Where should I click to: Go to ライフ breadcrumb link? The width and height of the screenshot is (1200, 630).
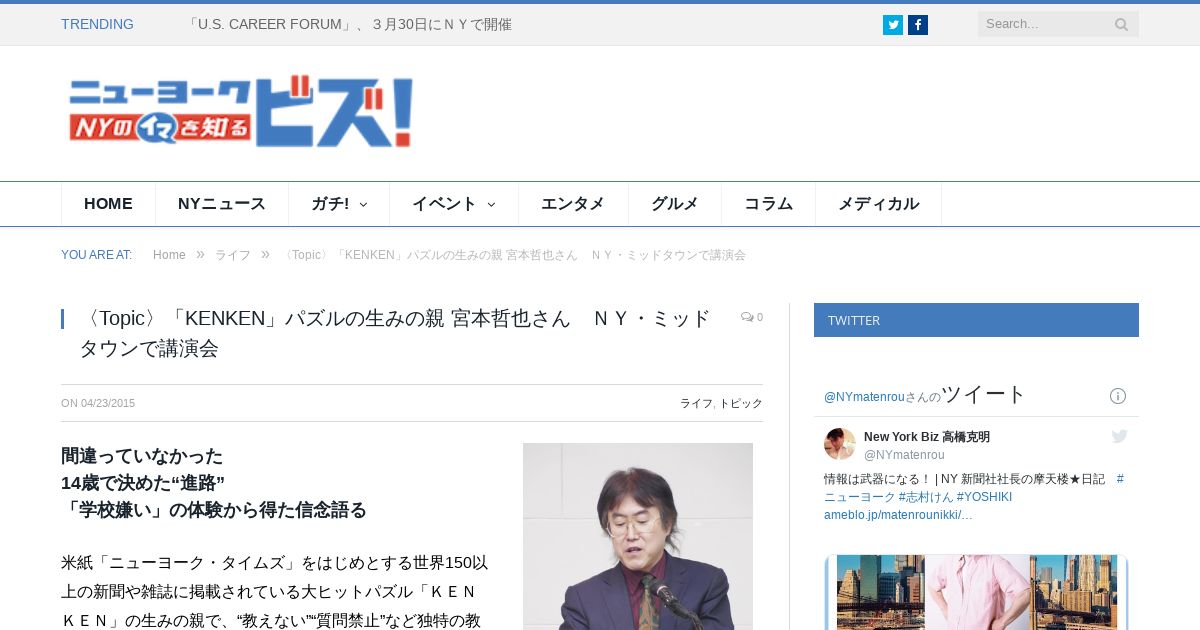click(233, 255)
